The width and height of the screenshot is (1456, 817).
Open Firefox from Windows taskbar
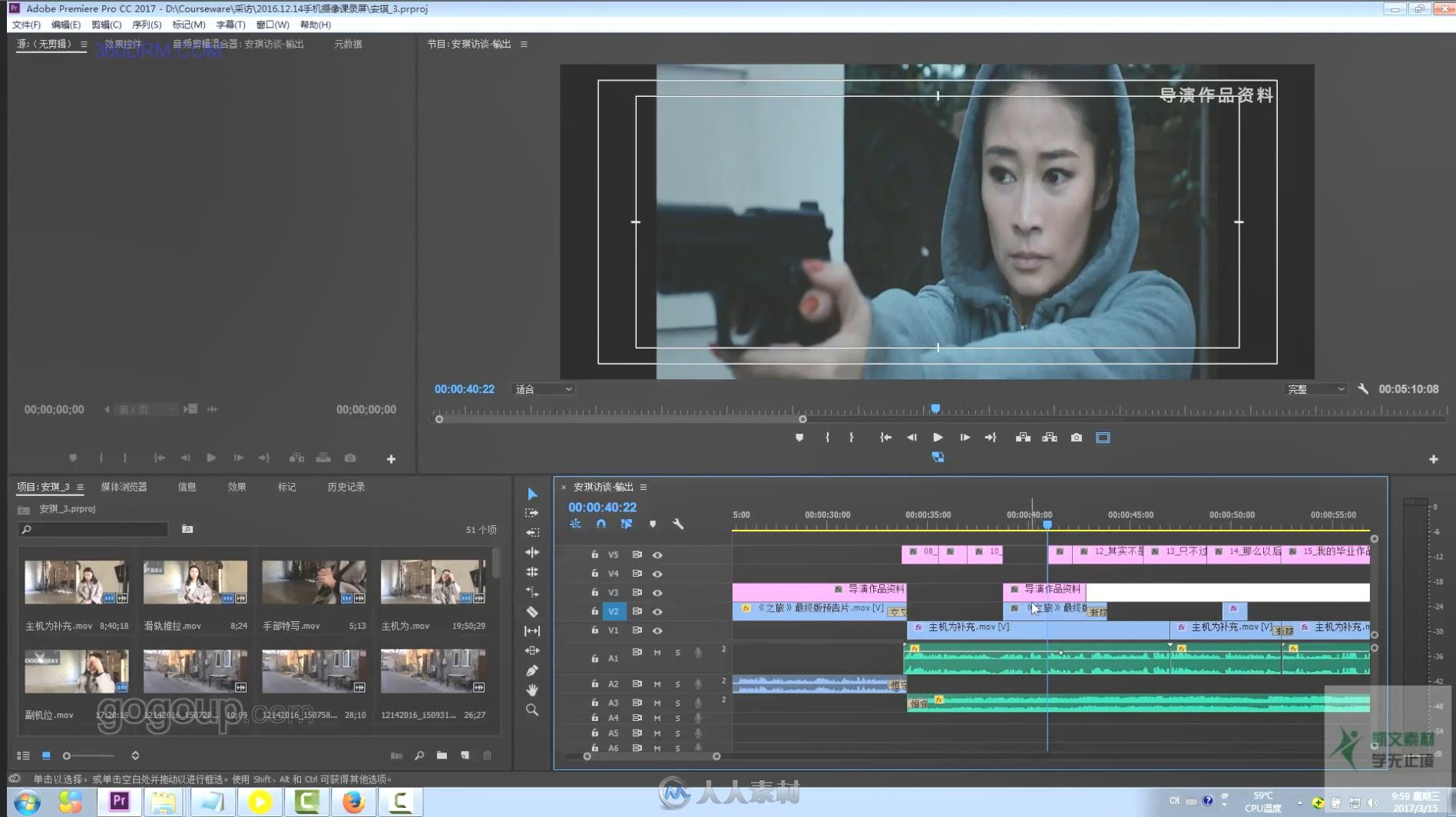[x=353, y=802]
